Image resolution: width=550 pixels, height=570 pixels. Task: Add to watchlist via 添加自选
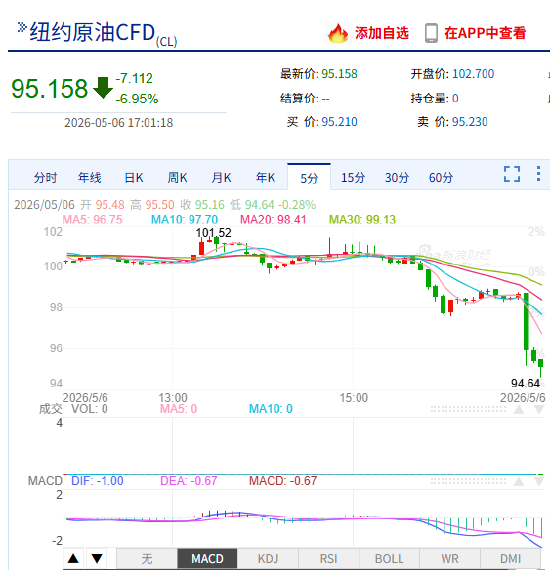[382, 33]
